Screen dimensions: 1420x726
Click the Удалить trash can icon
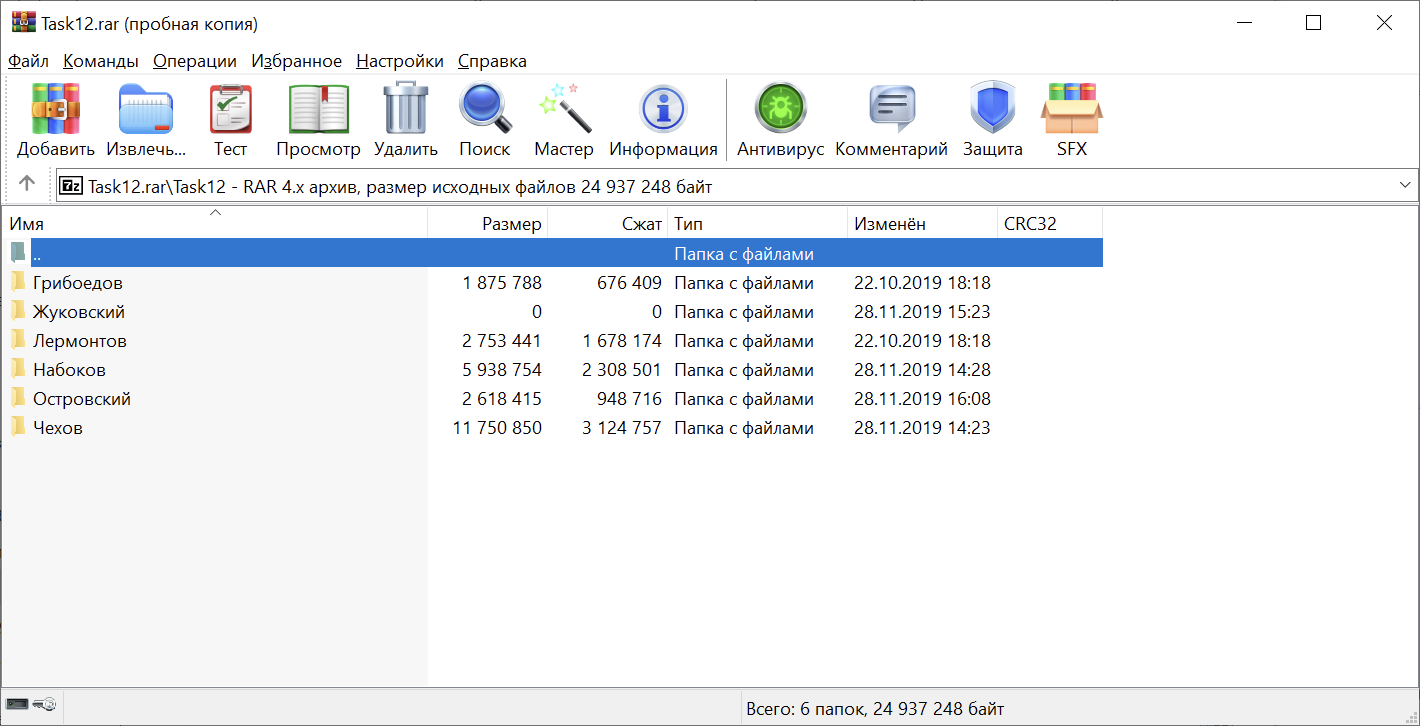coord(406,120)
